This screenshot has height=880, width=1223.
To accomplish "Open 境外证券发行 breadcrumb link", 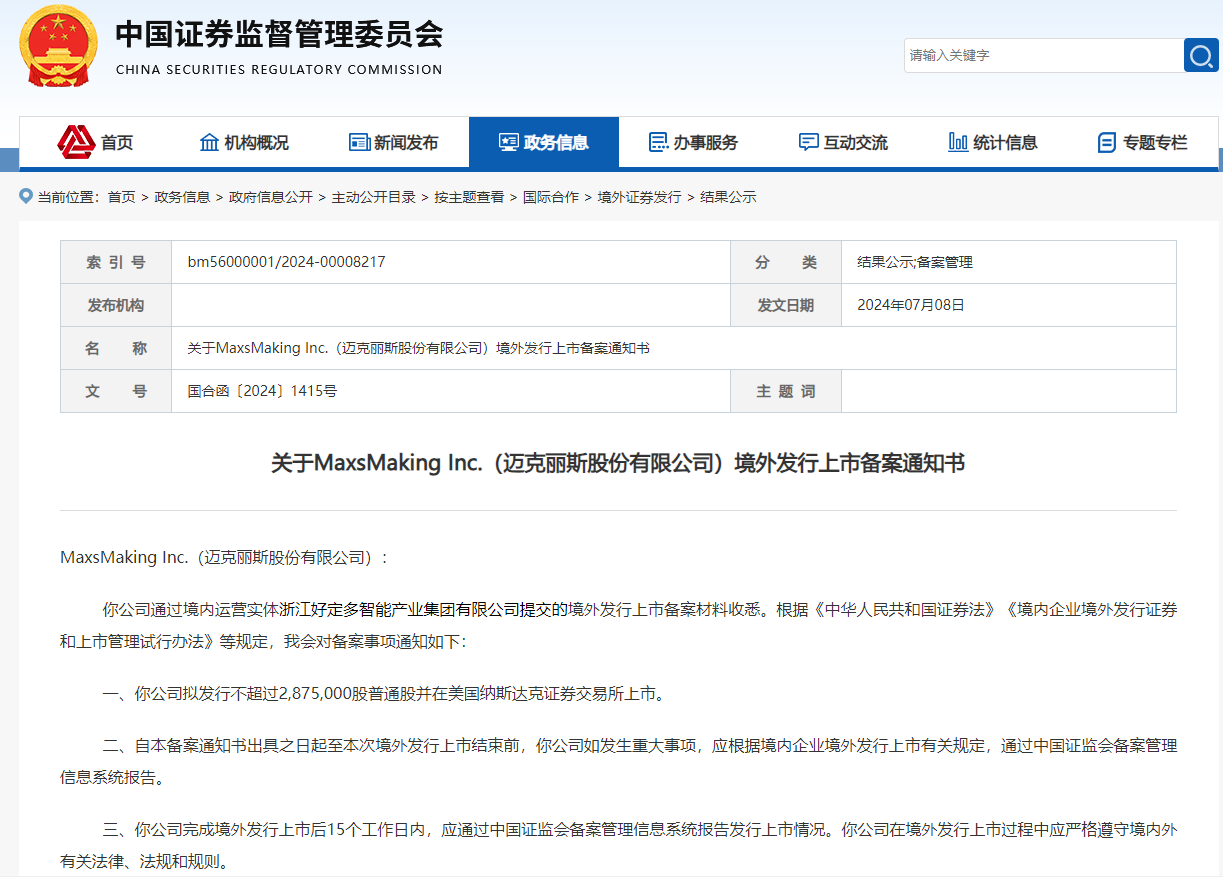I will (640, 197).
